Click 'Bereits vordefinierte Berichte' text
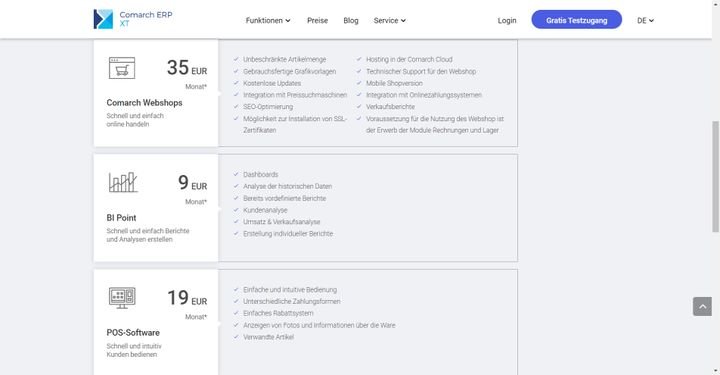The width and height of the screenshot is (720, 375). click(x=285, y=198)
